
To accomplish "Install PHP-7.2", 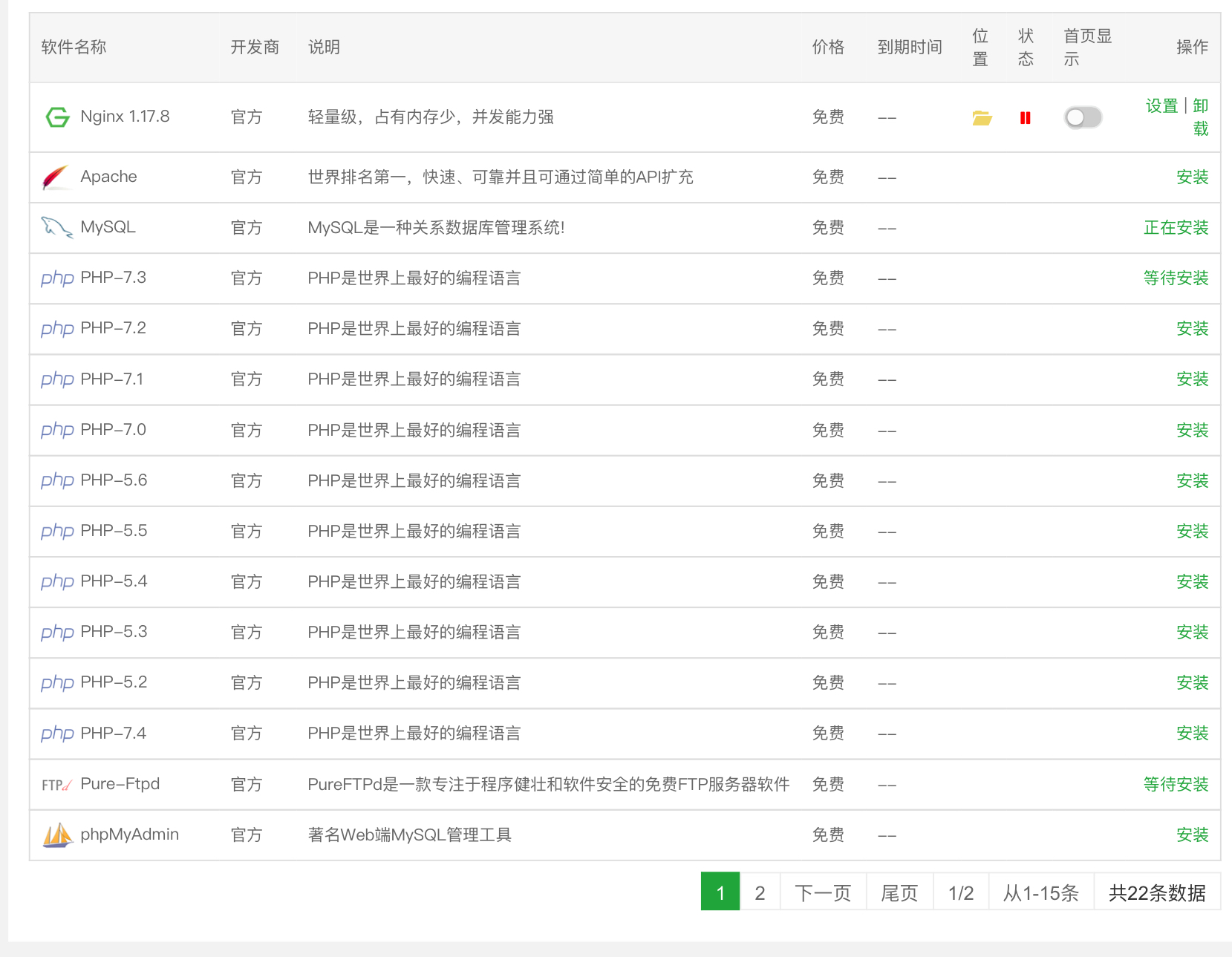I will 1193,329.
